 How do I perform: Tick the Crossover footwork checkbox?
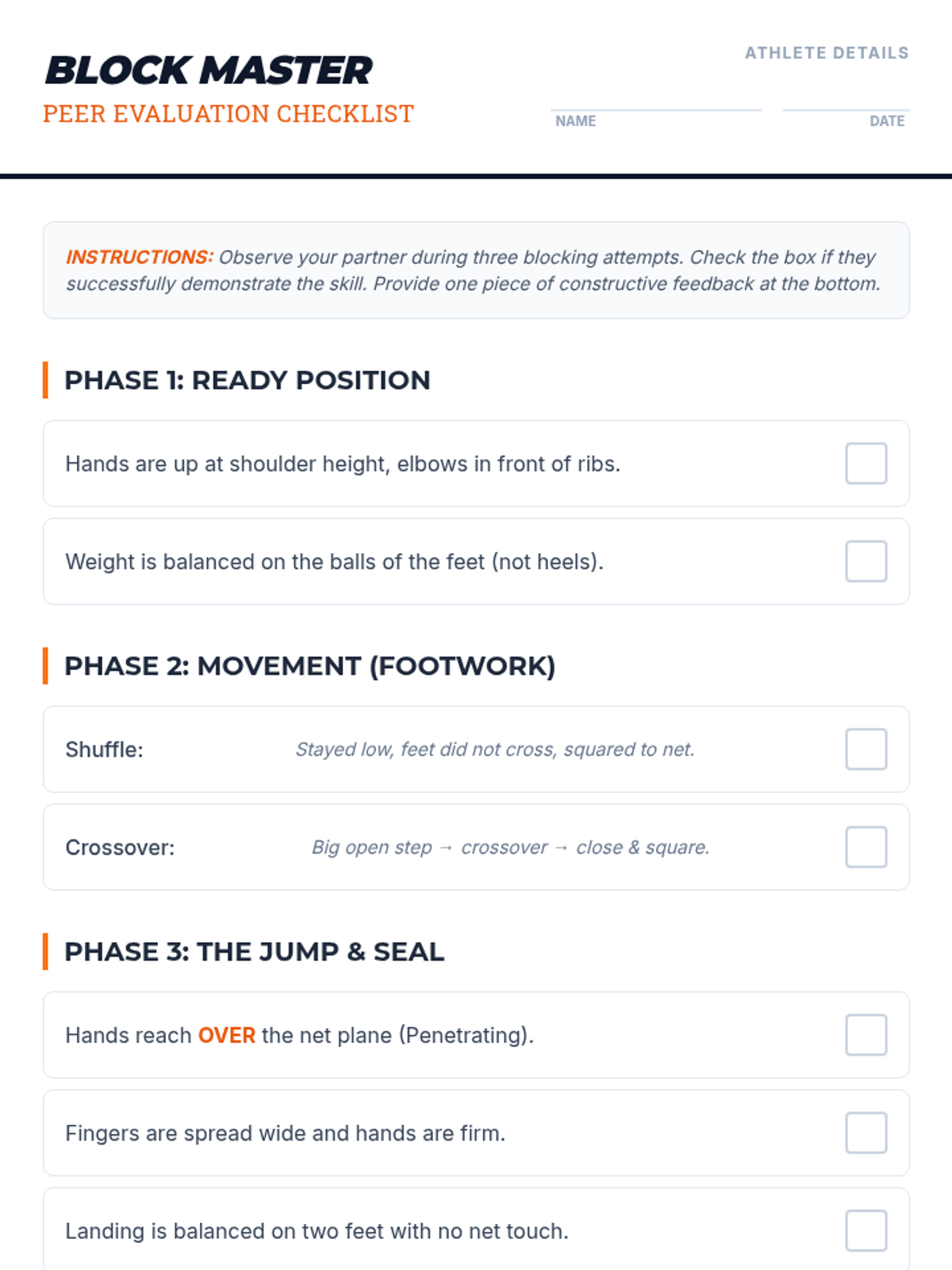pyautogui.click(x=866, y=847)
